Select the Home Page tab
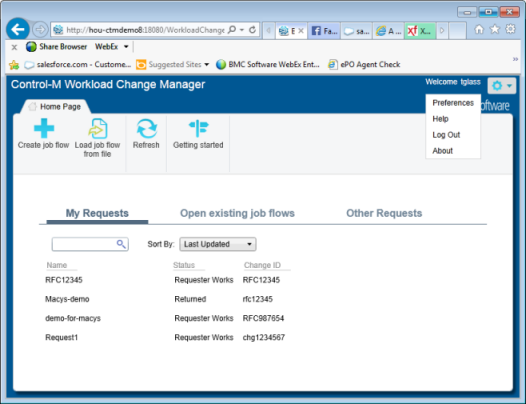526x404 pixels. pyautogui.click(x=55, y=107)
